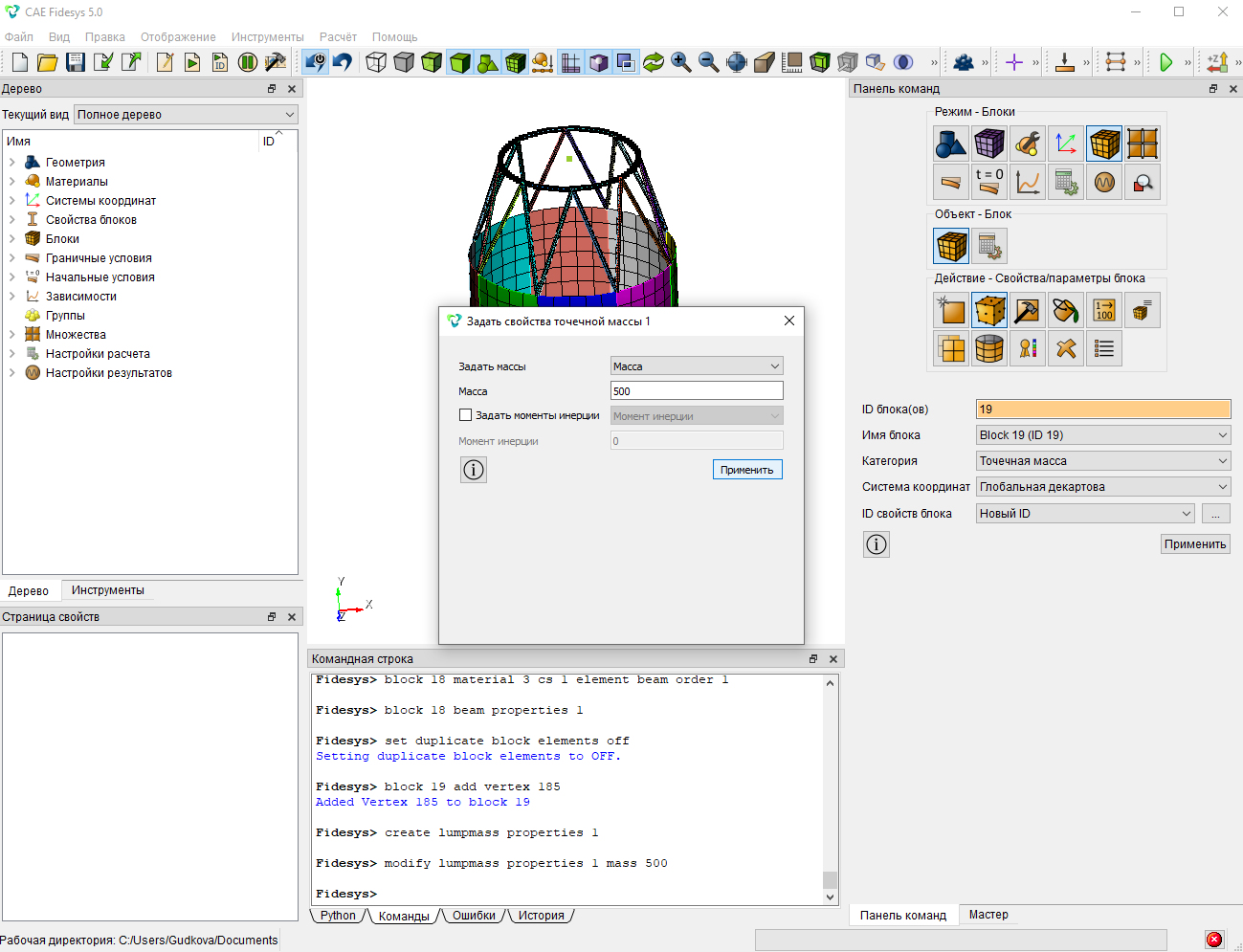Click the Зависимости tree item
This screenshot has width=1243, height=952.
tap(80, 297)
